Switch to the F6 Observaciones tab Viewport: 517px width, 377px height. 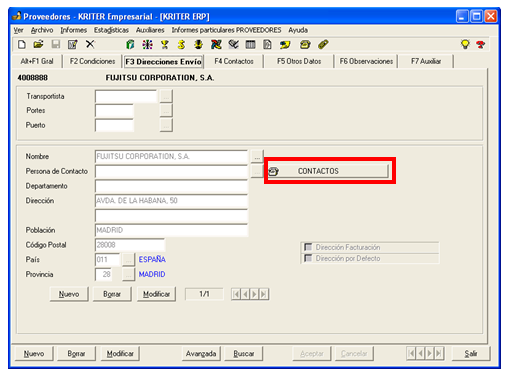pyautogui.click(x=366, y=61)
